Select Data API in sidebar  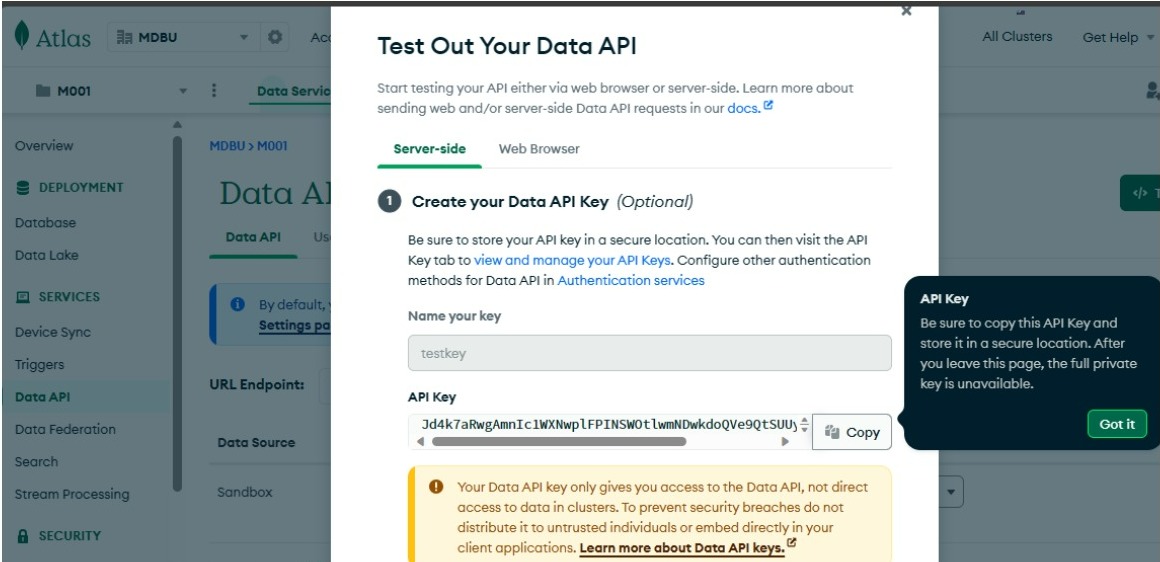[42, 397]
